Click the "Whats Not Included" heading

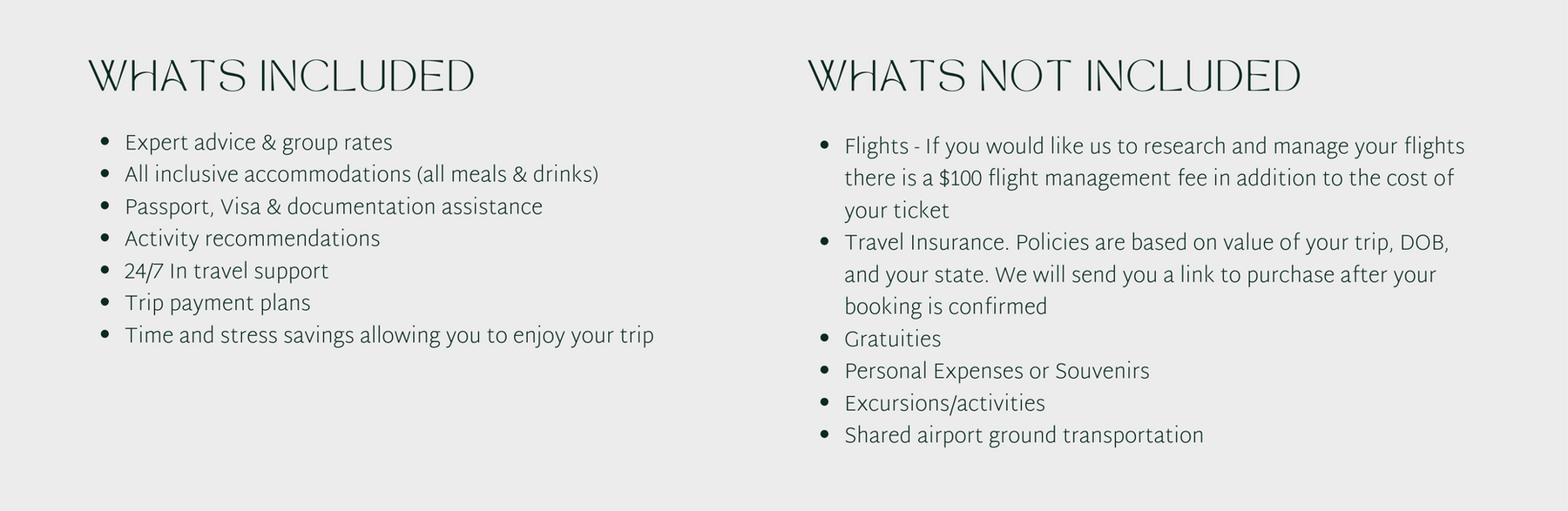coord(1054,77)
